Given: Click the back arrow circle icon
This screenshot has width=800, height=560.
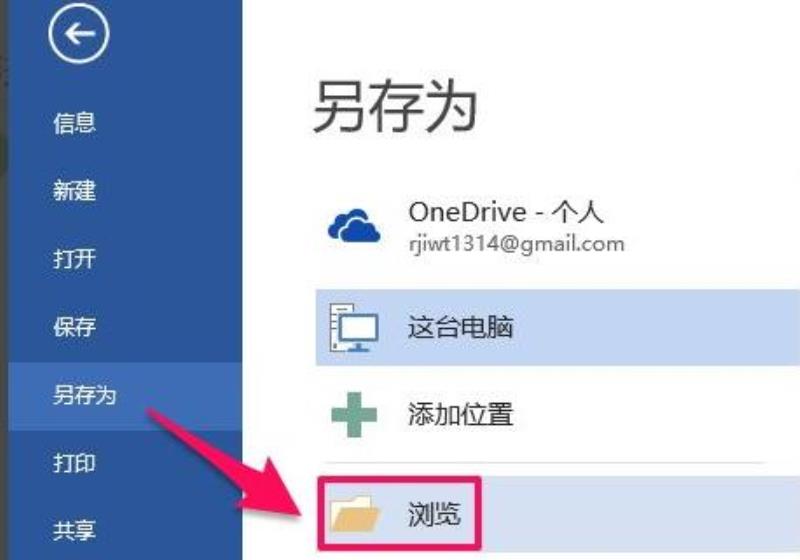Looking at the screenshot, I should pyautogui.click(x=79, y=34).
